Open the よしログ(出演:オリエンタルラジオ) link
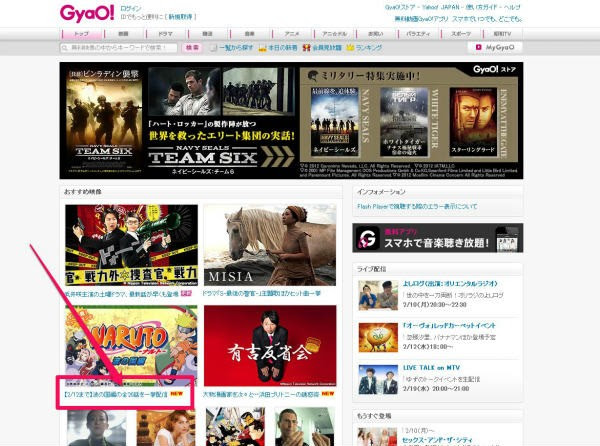Image resolution: width=600 pixels, height=446 pixels. (450, 284)
